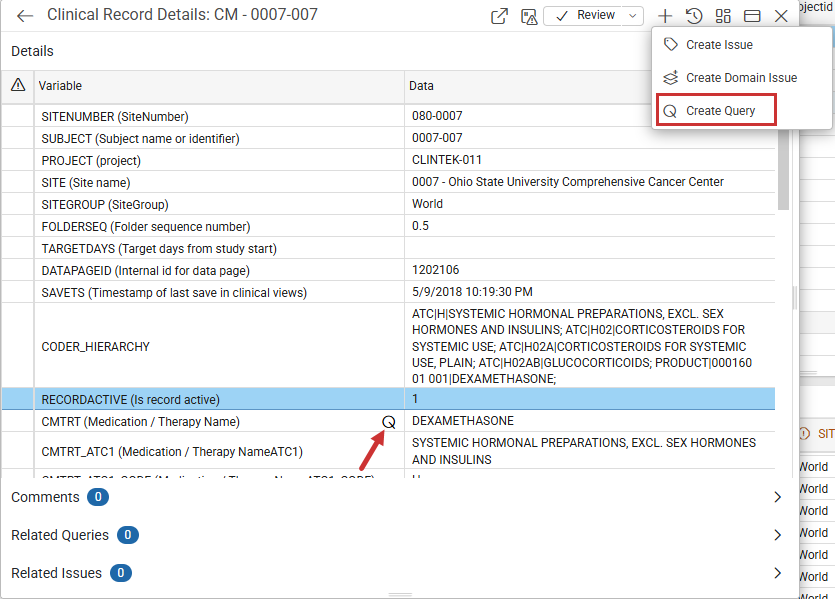This screenshot has width=835, height=599.
Task: Click the query icon on CMTRT row
Action: click(389, 422)
